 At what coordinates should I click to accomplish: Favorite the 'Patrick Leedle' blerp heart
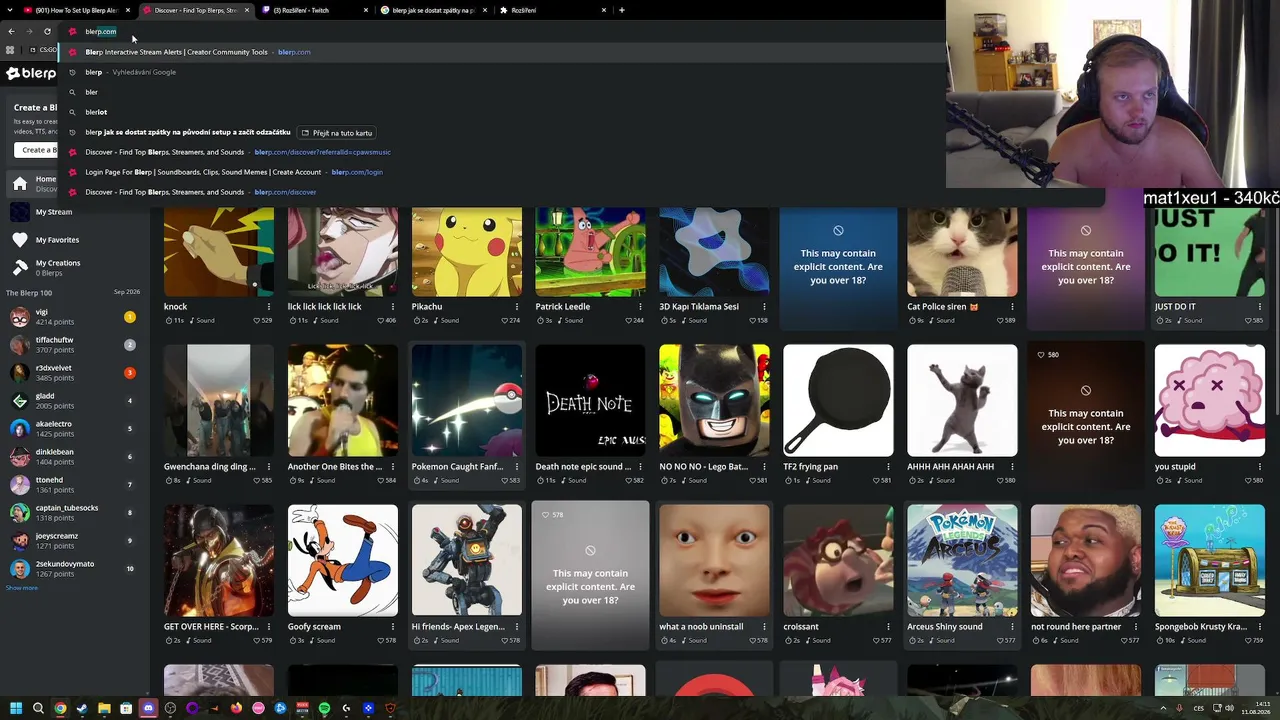coord(627,320)
